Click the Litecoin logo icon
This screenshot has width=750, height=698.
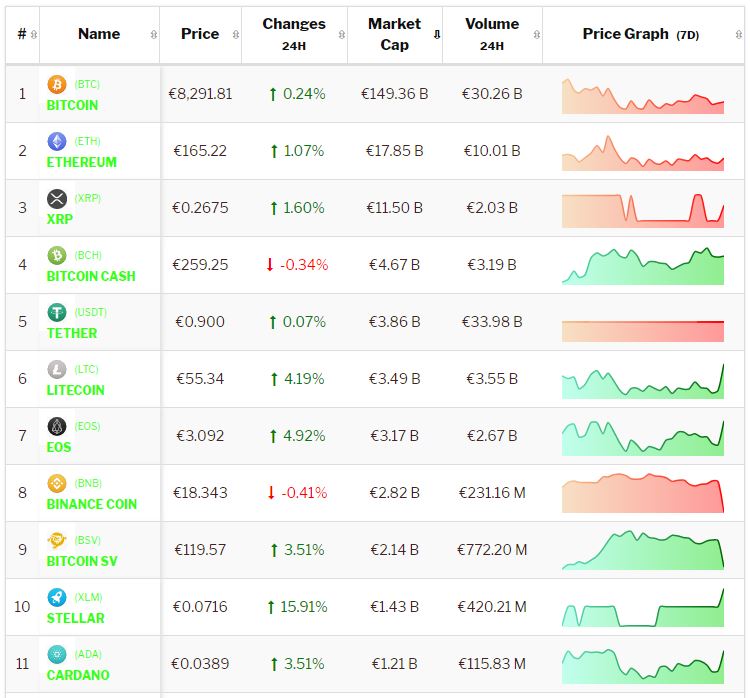57,370
